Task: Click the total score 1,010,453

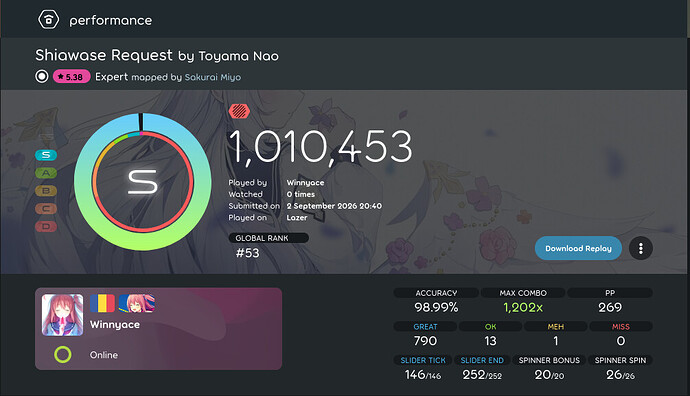Action: click(321, 147)
